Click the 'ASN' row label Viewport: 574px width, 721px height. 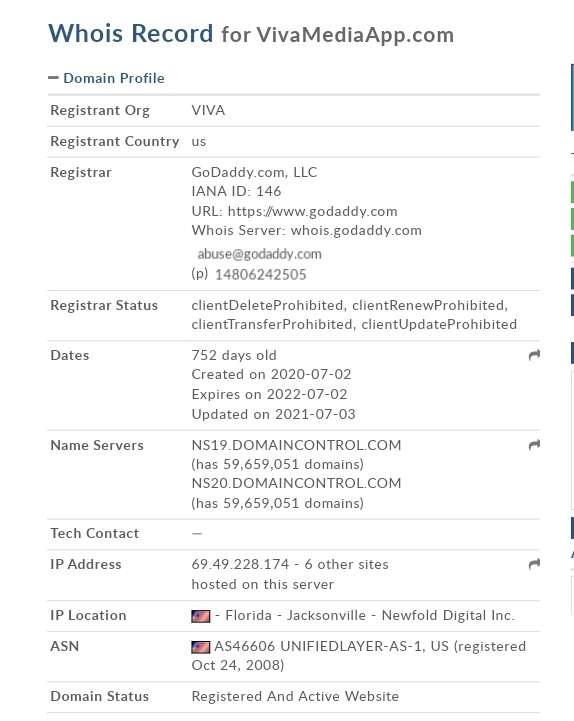tap(65, 647)
